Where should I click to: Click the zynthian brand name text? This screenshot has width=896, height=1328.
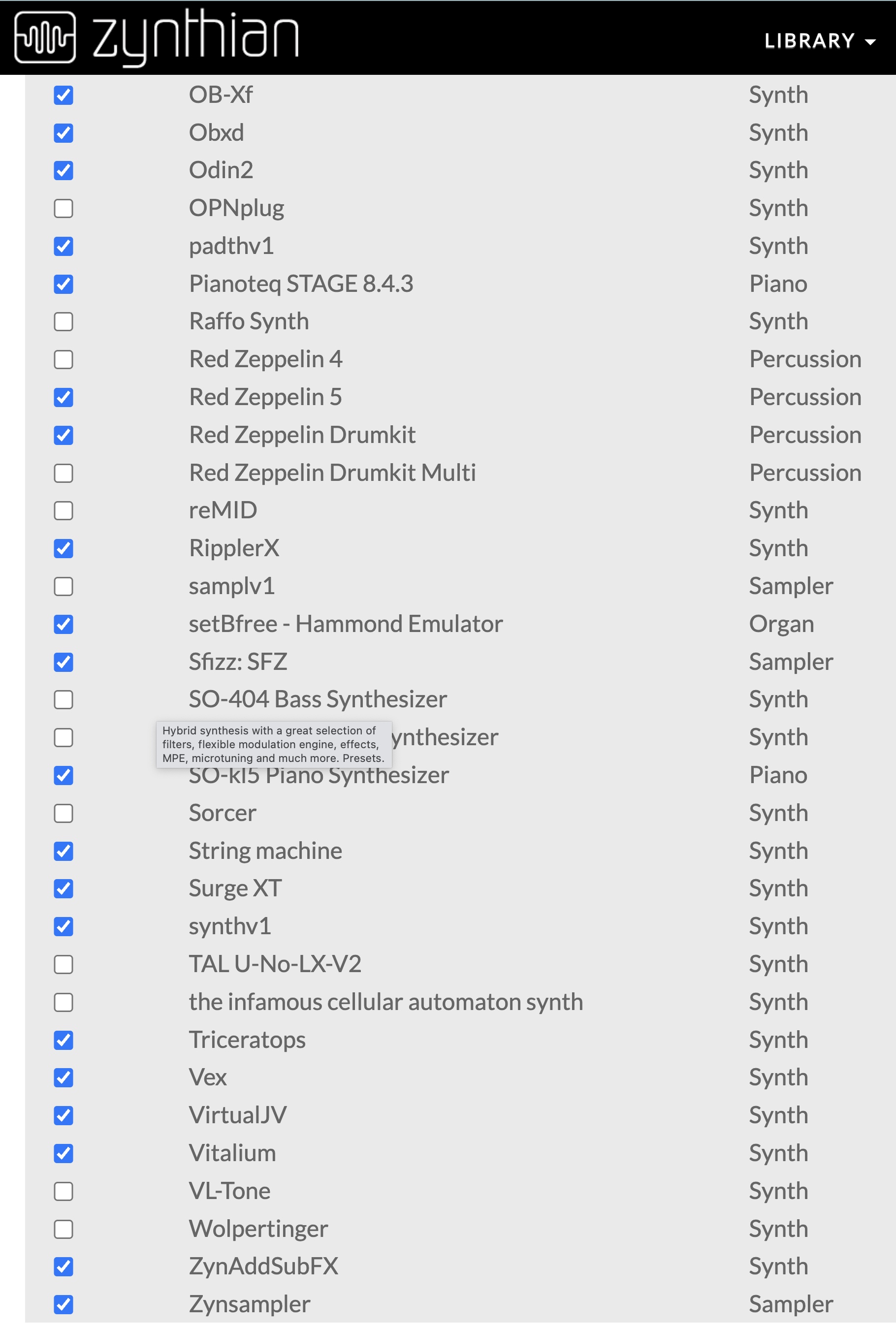pos(195,37)
